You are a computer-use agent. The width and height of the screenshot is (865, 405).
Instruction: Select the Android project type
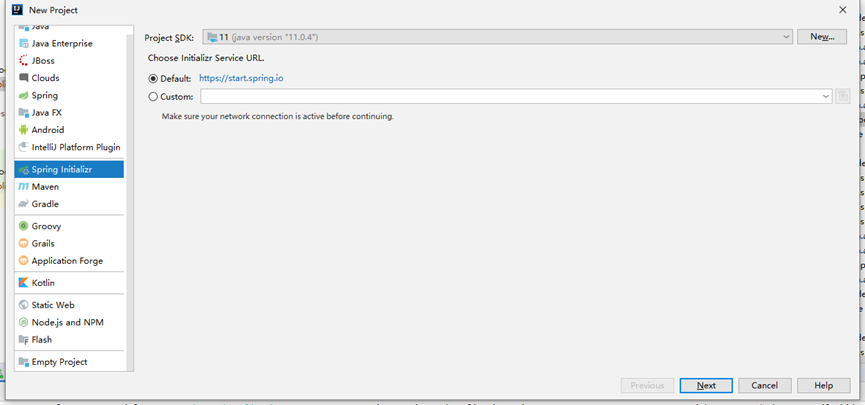(48, 130)
